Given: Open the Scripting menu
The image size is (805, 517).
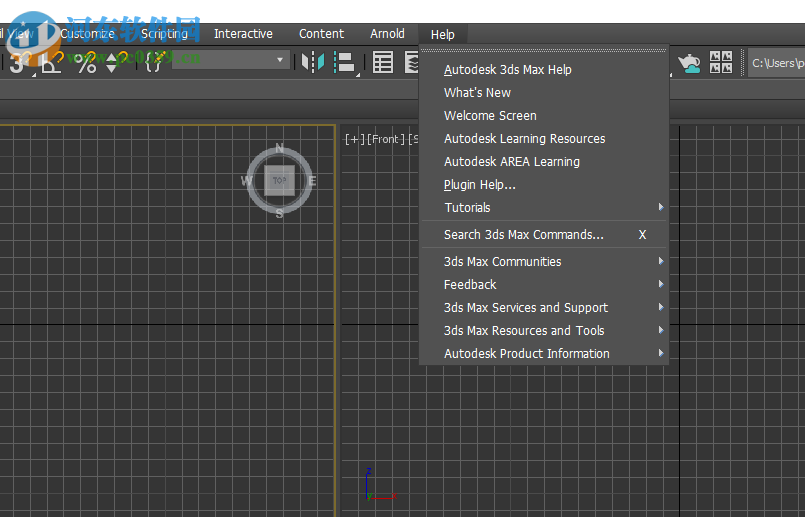Looking at the screenshot, I should [x=164, y=34].
